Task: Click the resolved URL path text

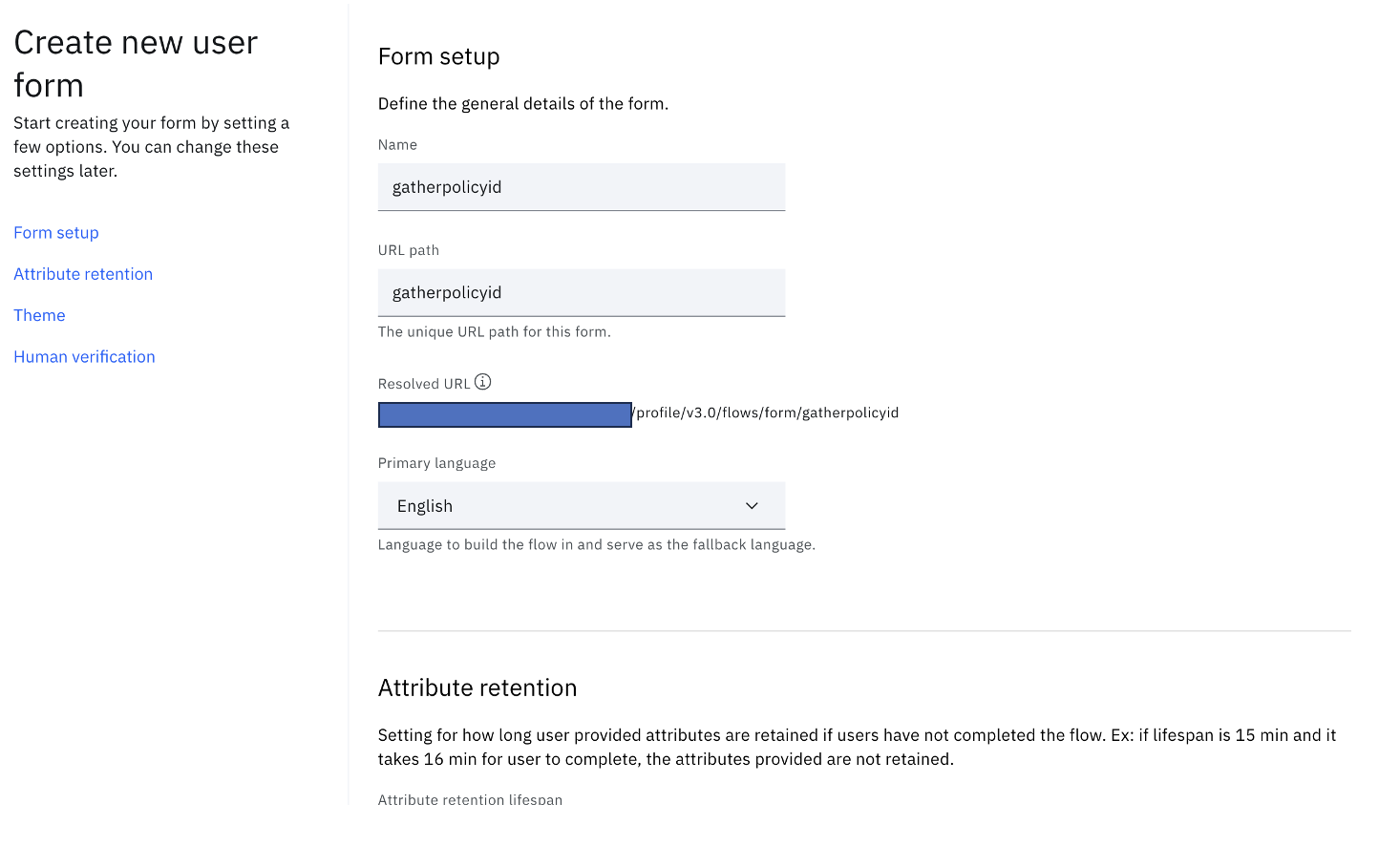Action: 767,413
